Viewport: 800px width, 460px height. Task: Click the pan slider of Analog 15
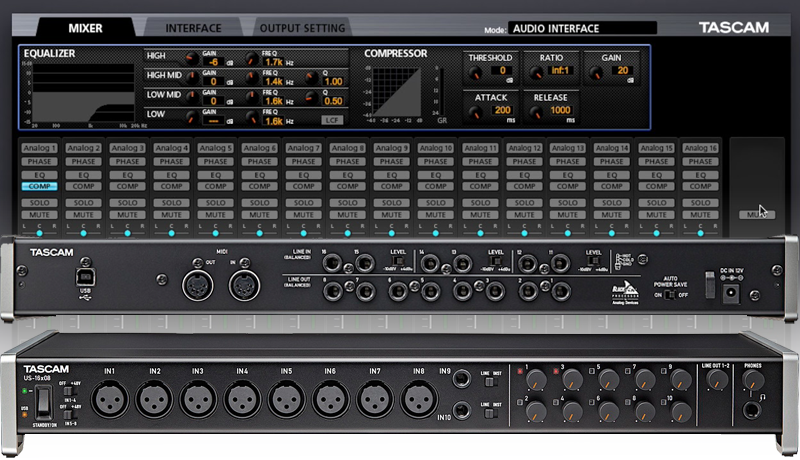[656, 233]
